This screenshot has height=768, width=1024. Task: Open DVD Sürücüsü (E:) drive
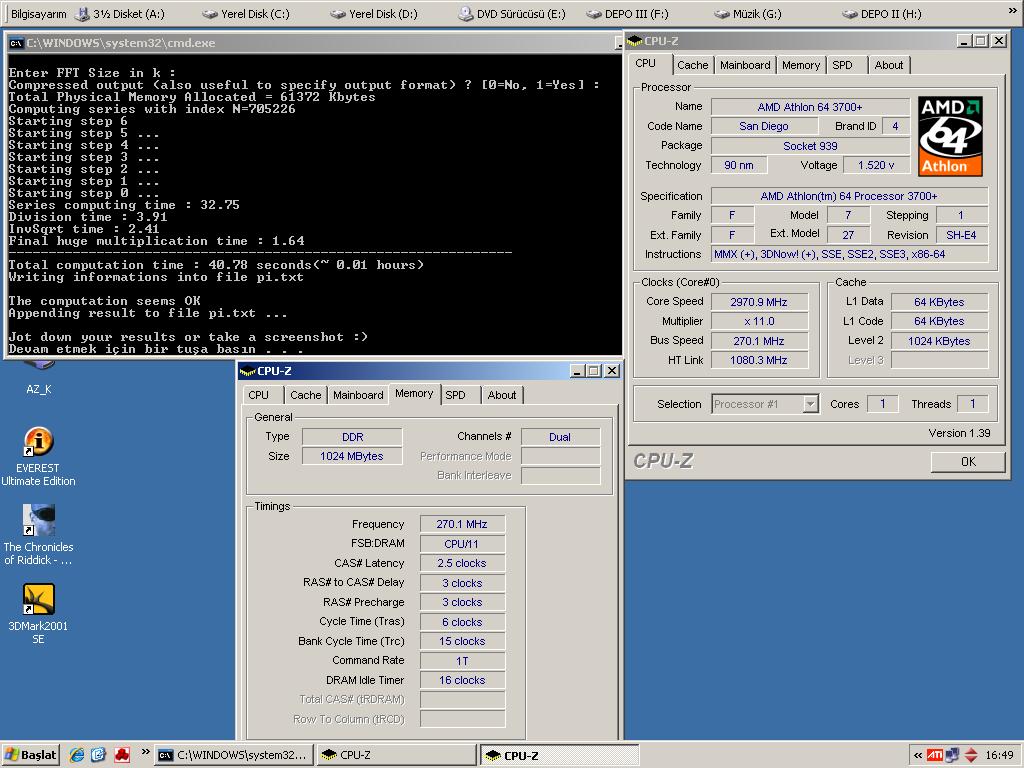pyautogui.click(x=512, y=14)
